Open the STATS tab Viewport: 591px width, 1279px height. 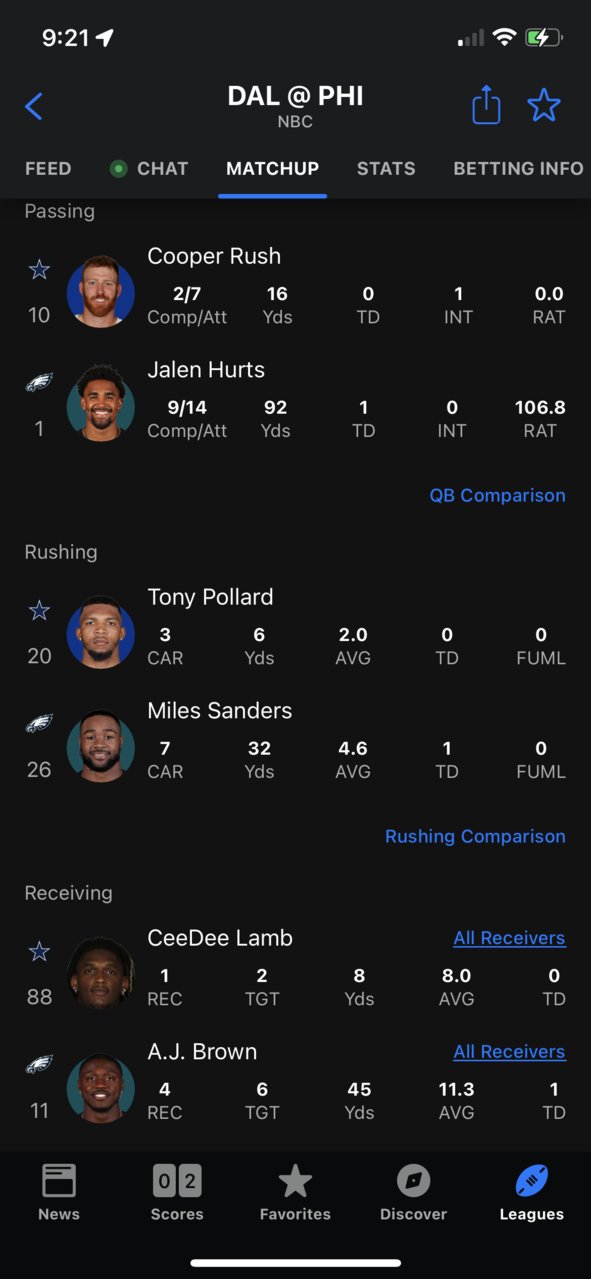click(x=386, y=168)
